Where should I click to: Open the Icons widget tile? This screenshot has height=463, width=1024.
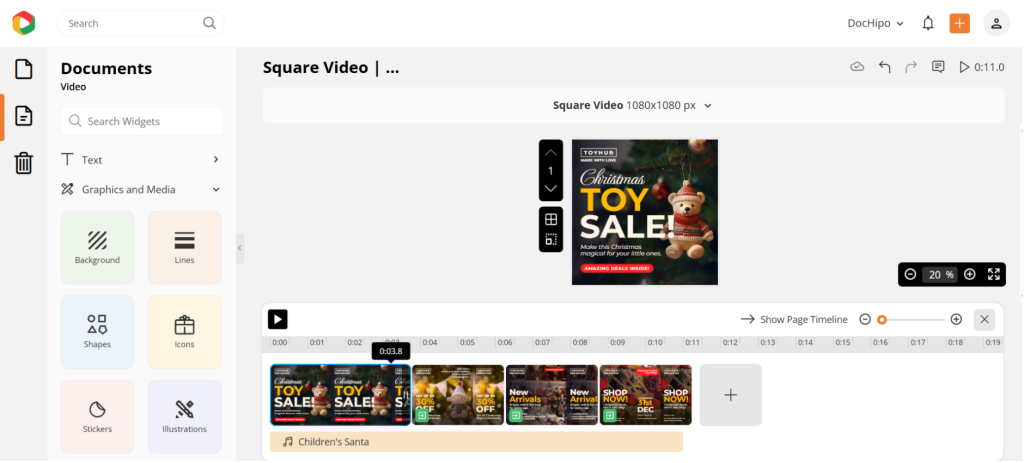tap(184, 332)
